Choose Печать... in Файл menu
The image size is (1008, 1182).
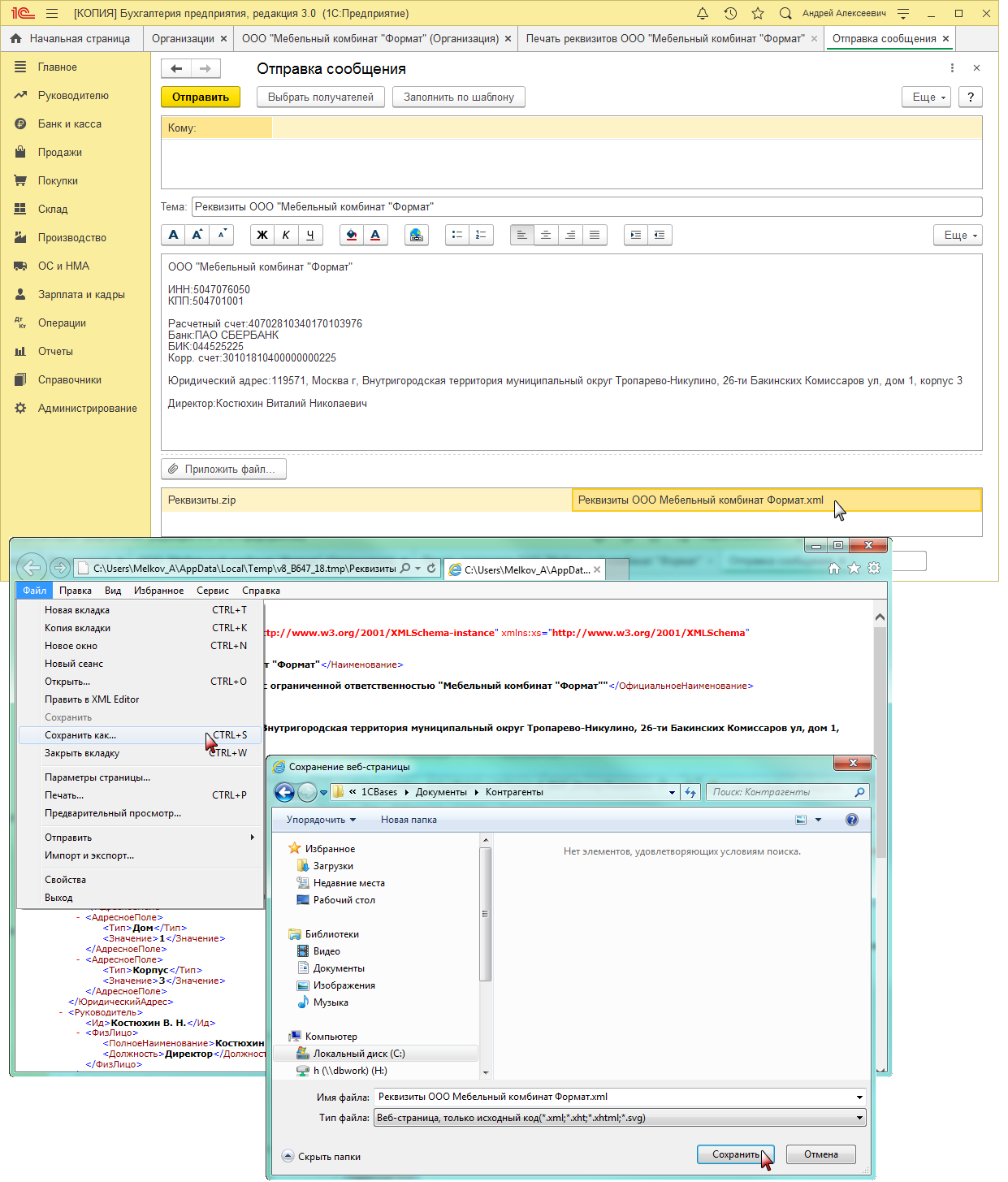(x=141, y=795)
